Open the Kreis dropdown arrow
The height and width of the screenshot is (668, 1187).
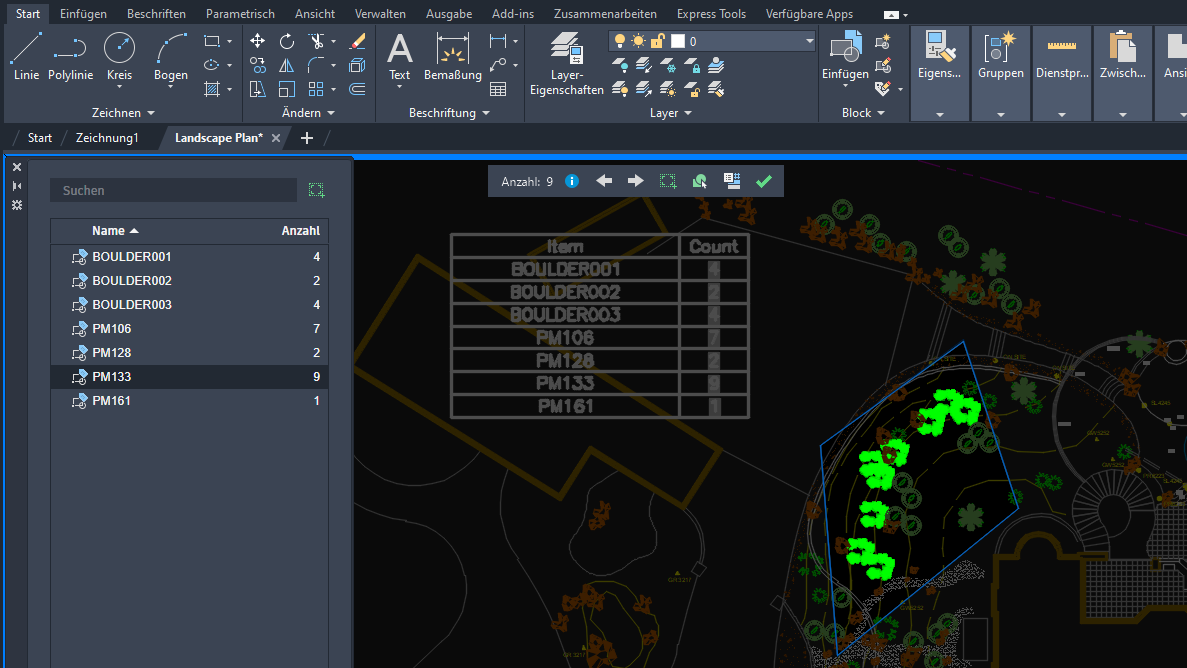pos(119,88)
